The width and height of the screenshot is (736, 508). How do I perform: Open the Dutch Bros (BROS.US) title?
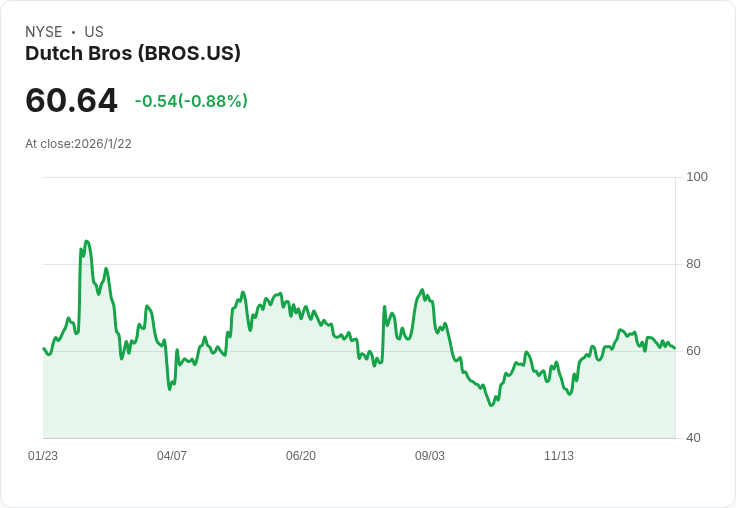tap(133, 54)
